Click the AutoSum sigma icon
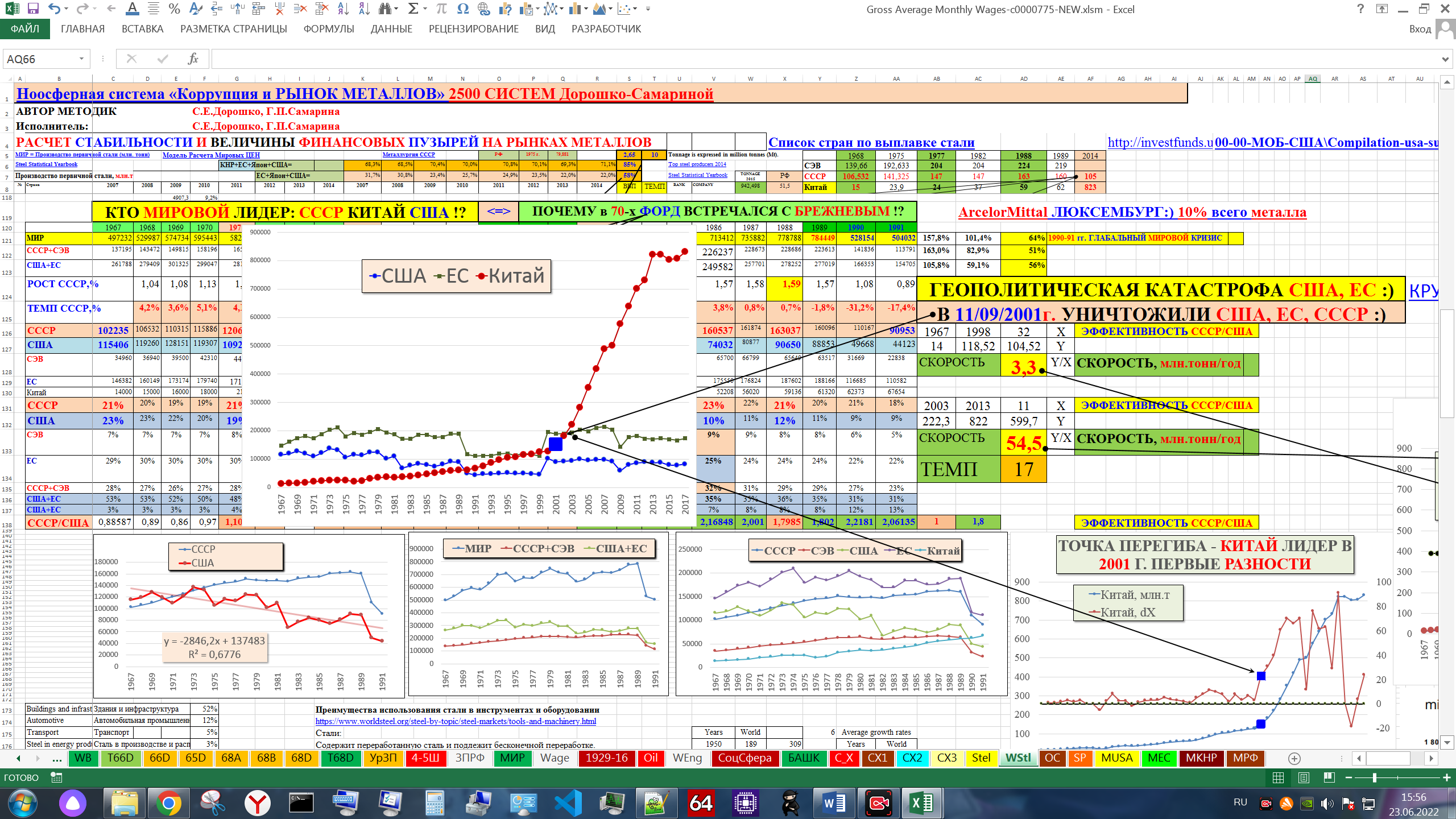 point(413,9)
